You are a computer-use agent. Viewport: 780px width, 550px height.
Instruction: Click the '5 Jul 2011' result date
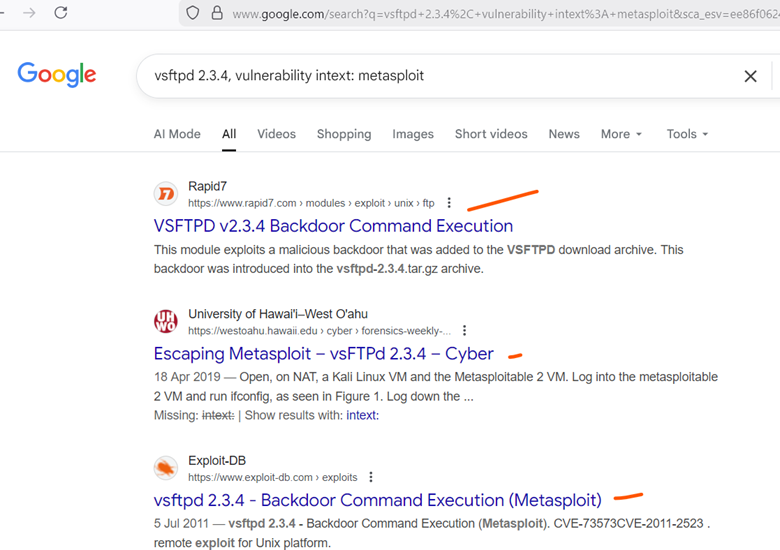coord(182,524)
